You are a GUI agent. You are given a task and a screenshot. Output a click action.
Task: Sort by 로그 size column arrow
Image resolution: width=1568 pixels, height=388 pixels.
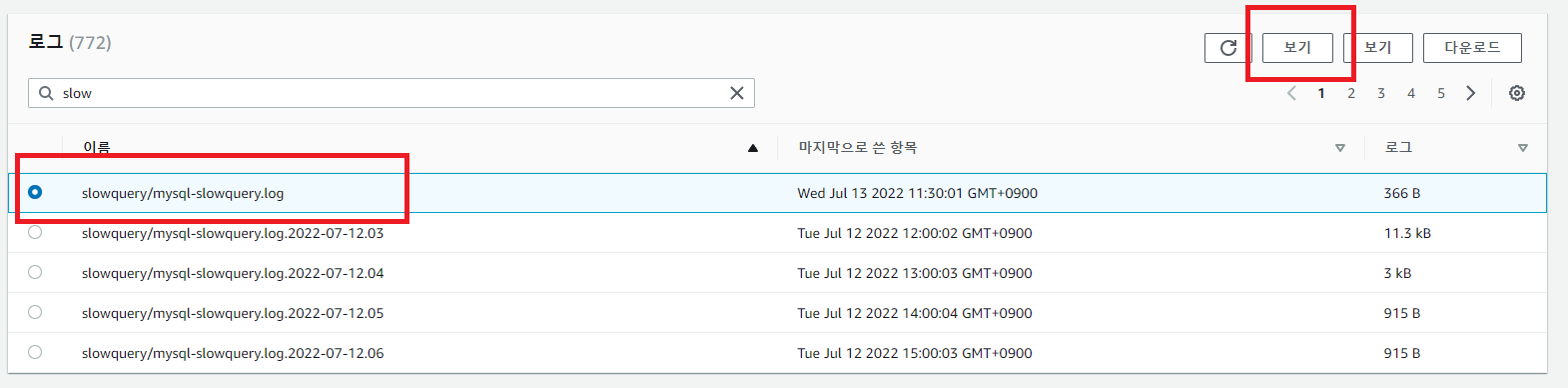point(1523,148)
